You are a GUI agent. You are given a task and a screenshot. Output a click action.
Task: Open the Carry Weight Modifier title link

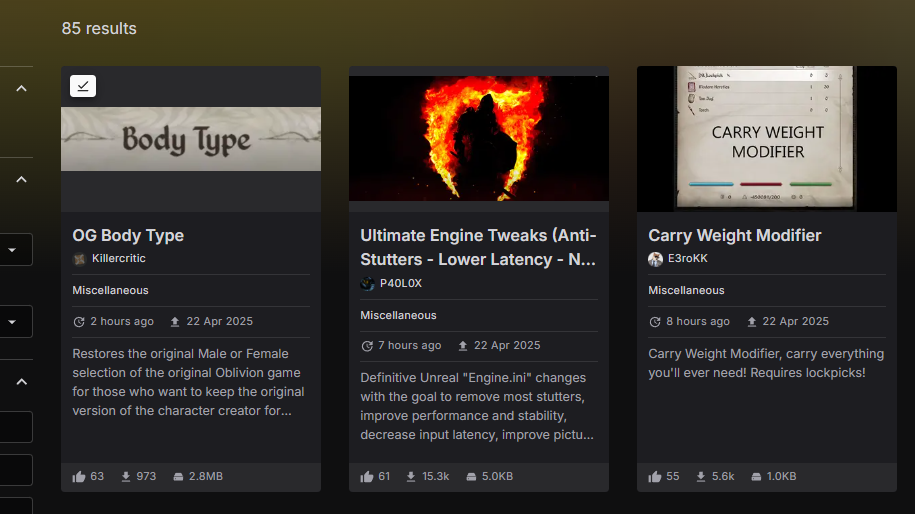(735, 235)
